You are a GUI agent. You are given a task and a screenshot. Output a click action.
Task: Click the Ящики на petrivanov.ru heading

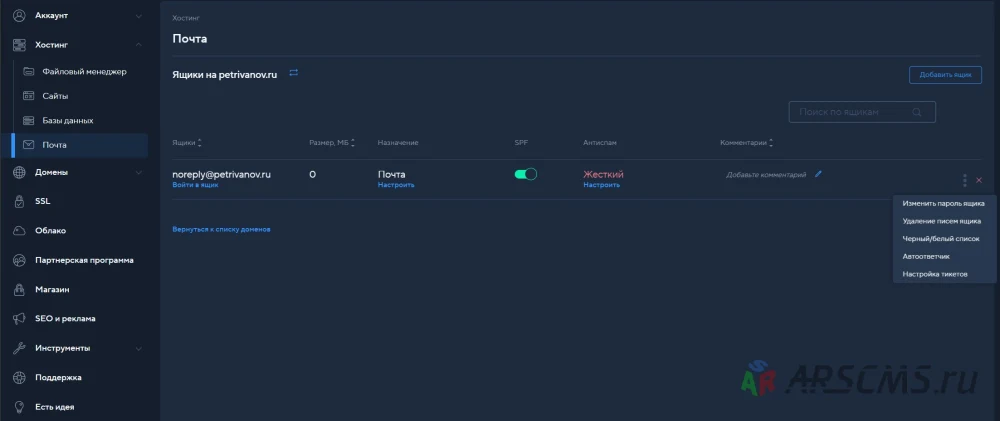(x=224, y=75)
